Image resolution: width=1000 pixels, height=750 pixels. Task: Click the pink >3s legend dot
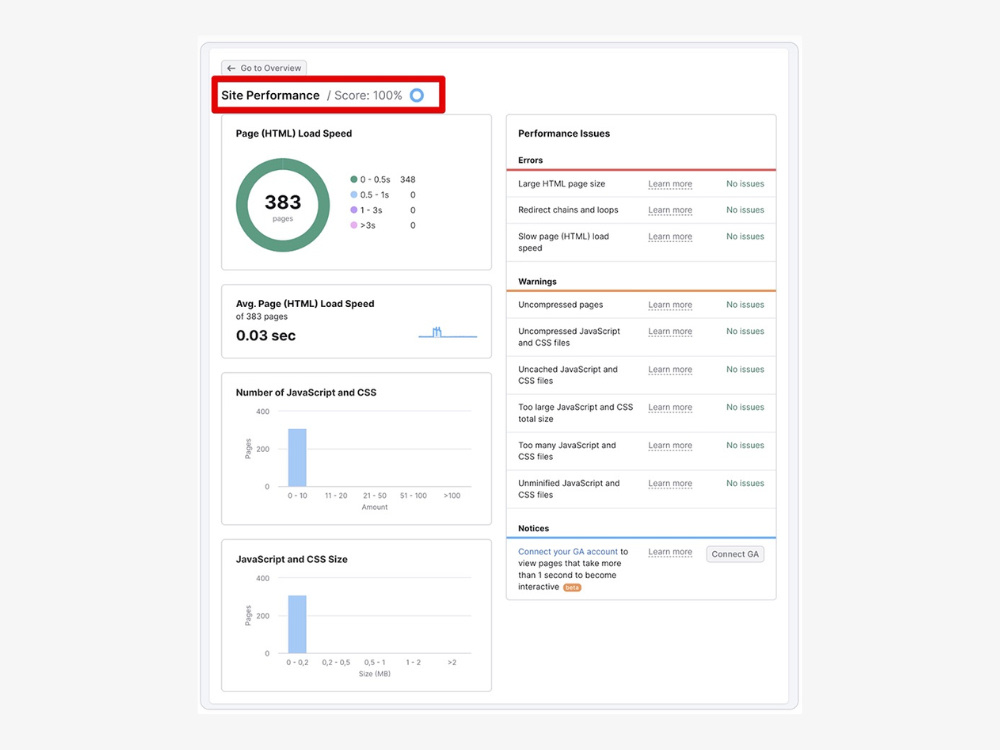[353, 225]
